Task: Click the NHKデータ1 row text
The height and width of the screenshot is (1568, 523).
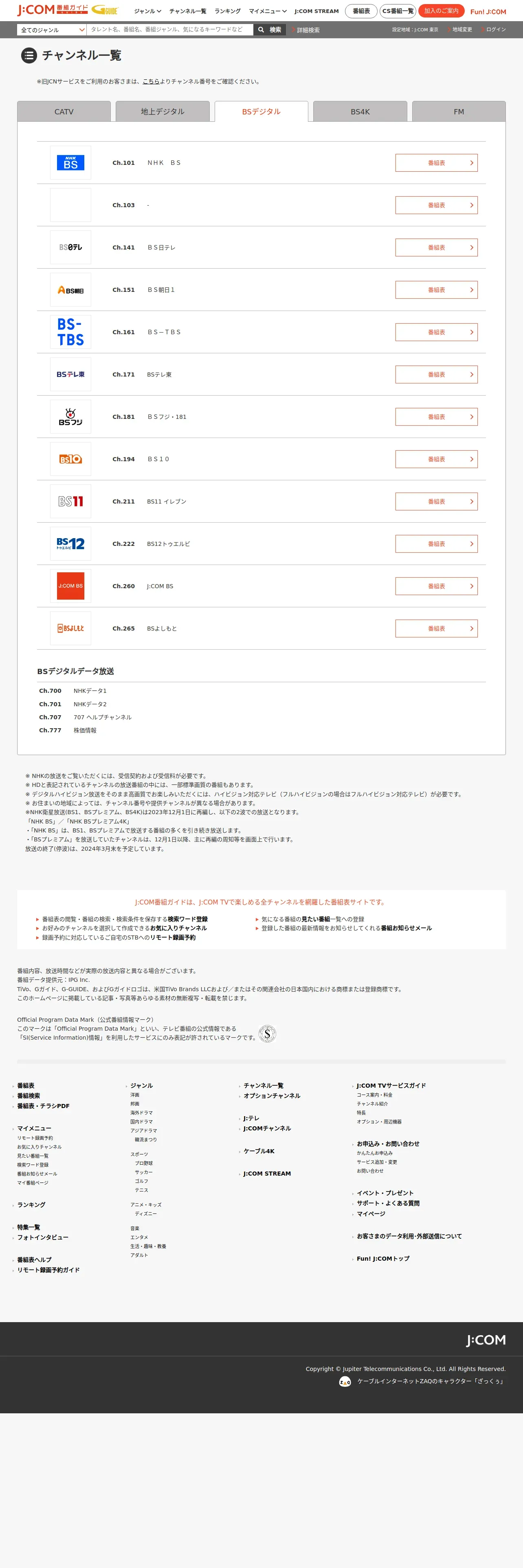Action: 90,691
